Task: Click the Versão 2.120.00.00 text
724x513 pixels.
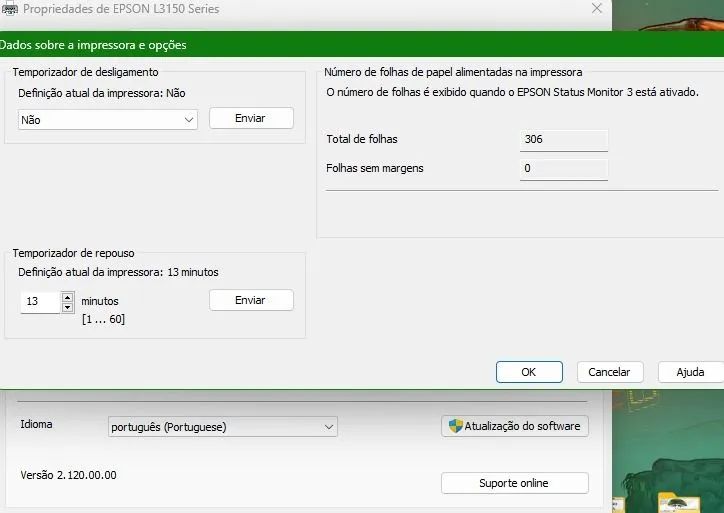Action: click(68, 475)
